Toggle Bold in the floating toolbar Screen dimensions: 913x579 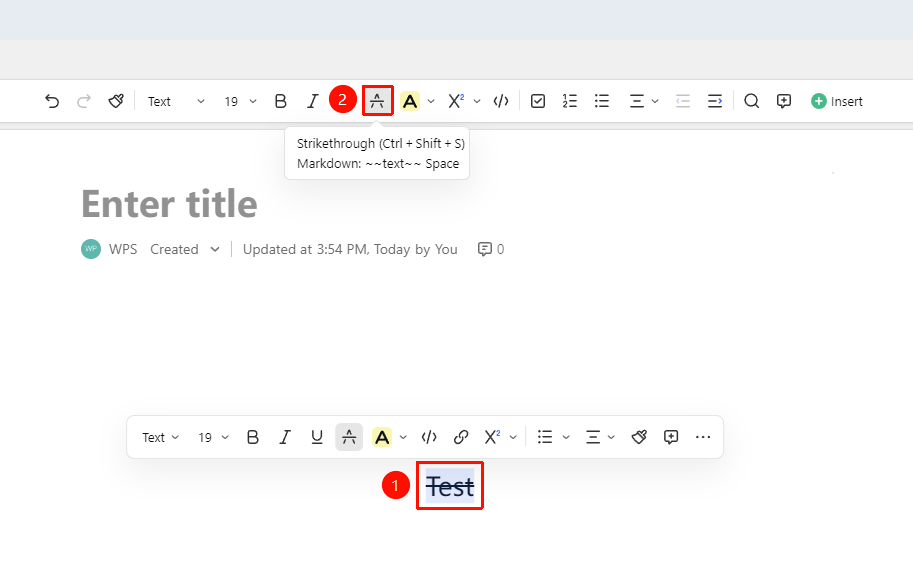(x=253, y=437)
